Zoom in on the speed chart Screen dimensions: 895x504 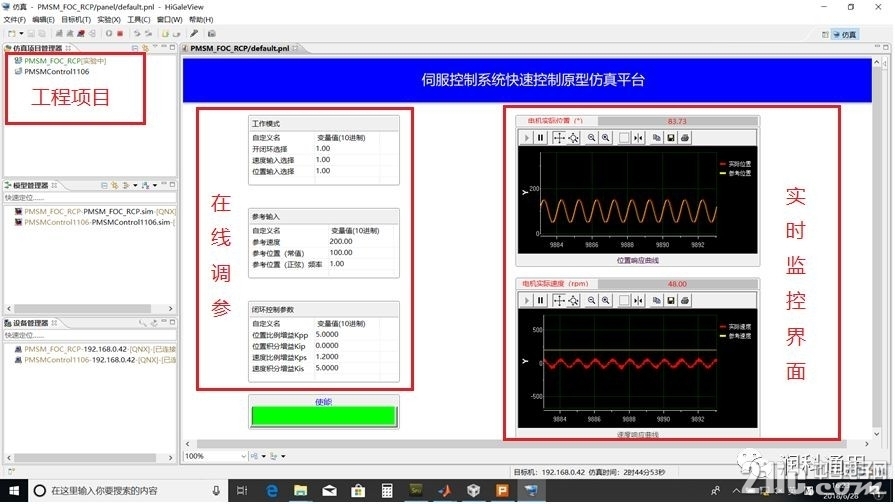tap(605, 300)
